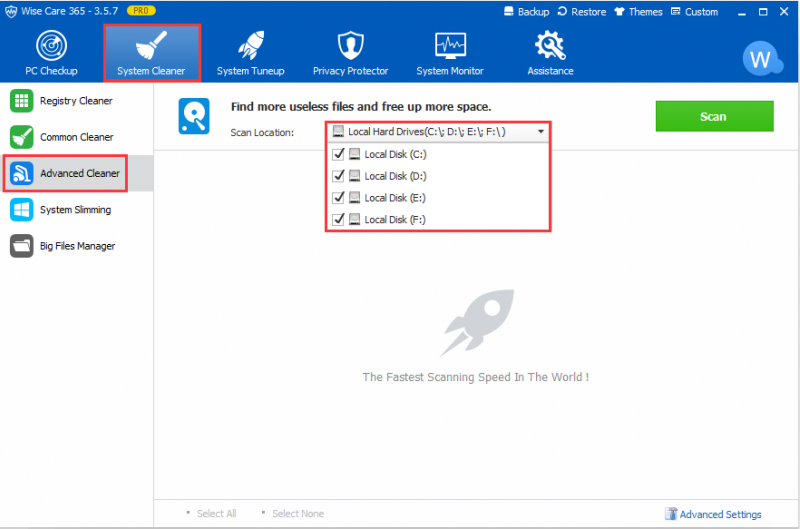Click the hard-drive scan icon beside heading
This screenshot has height=529, width=800.
pyautogui.click(x=194, y=116)
